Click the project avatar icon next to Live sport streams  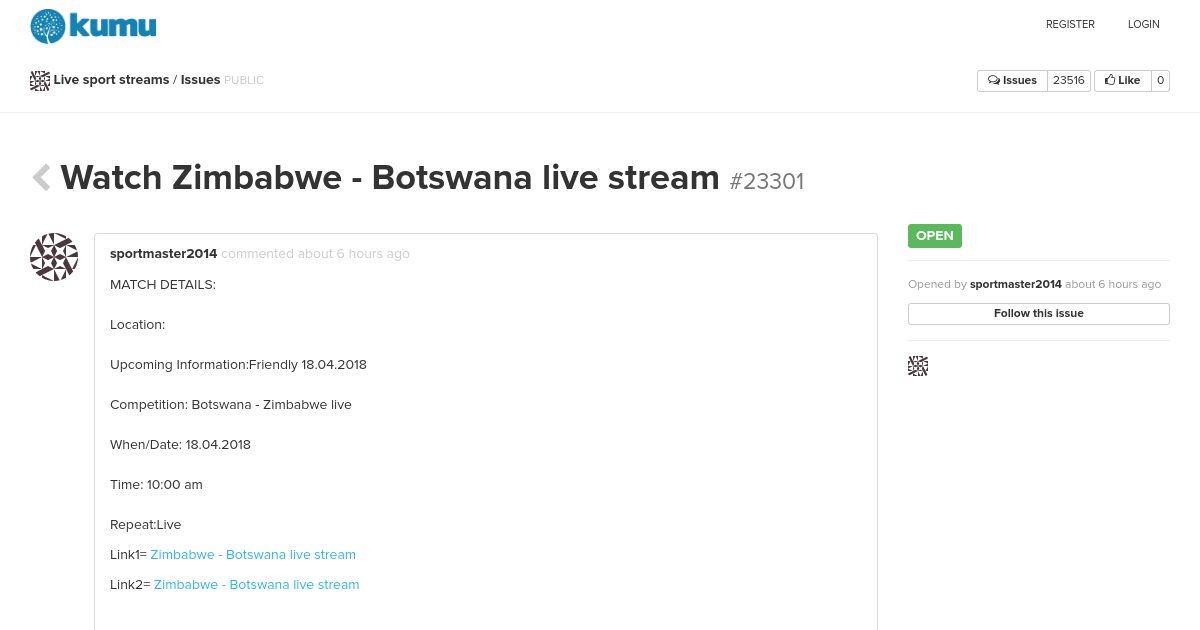click(x=40, y=81)
